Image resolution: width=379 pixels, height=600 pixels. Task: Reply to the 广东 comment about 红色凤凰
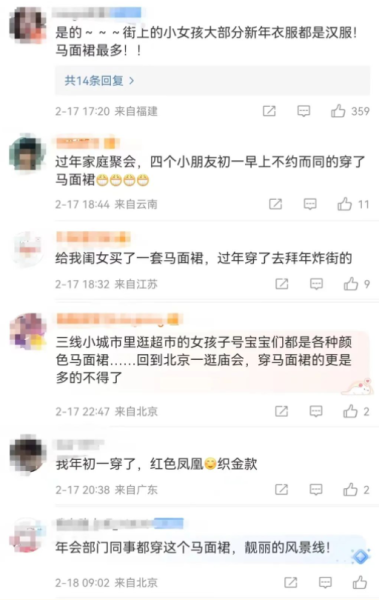316,489
